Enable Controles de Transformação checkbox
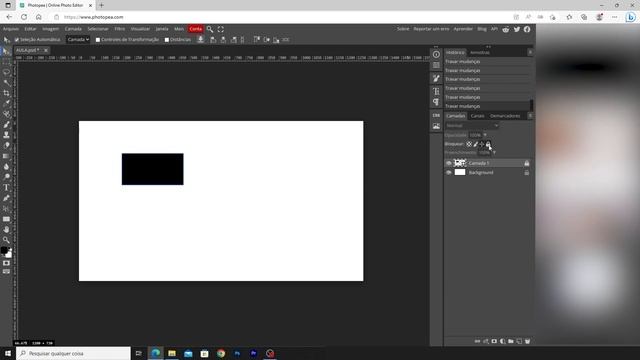The image size is (640, 360). point(98,40)
